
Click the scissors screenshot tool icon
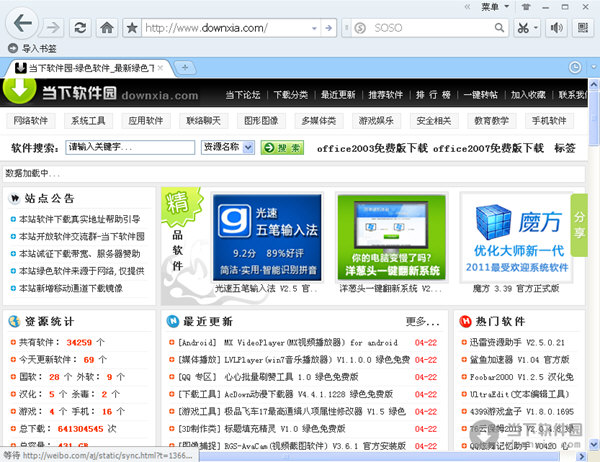[523, 28]
